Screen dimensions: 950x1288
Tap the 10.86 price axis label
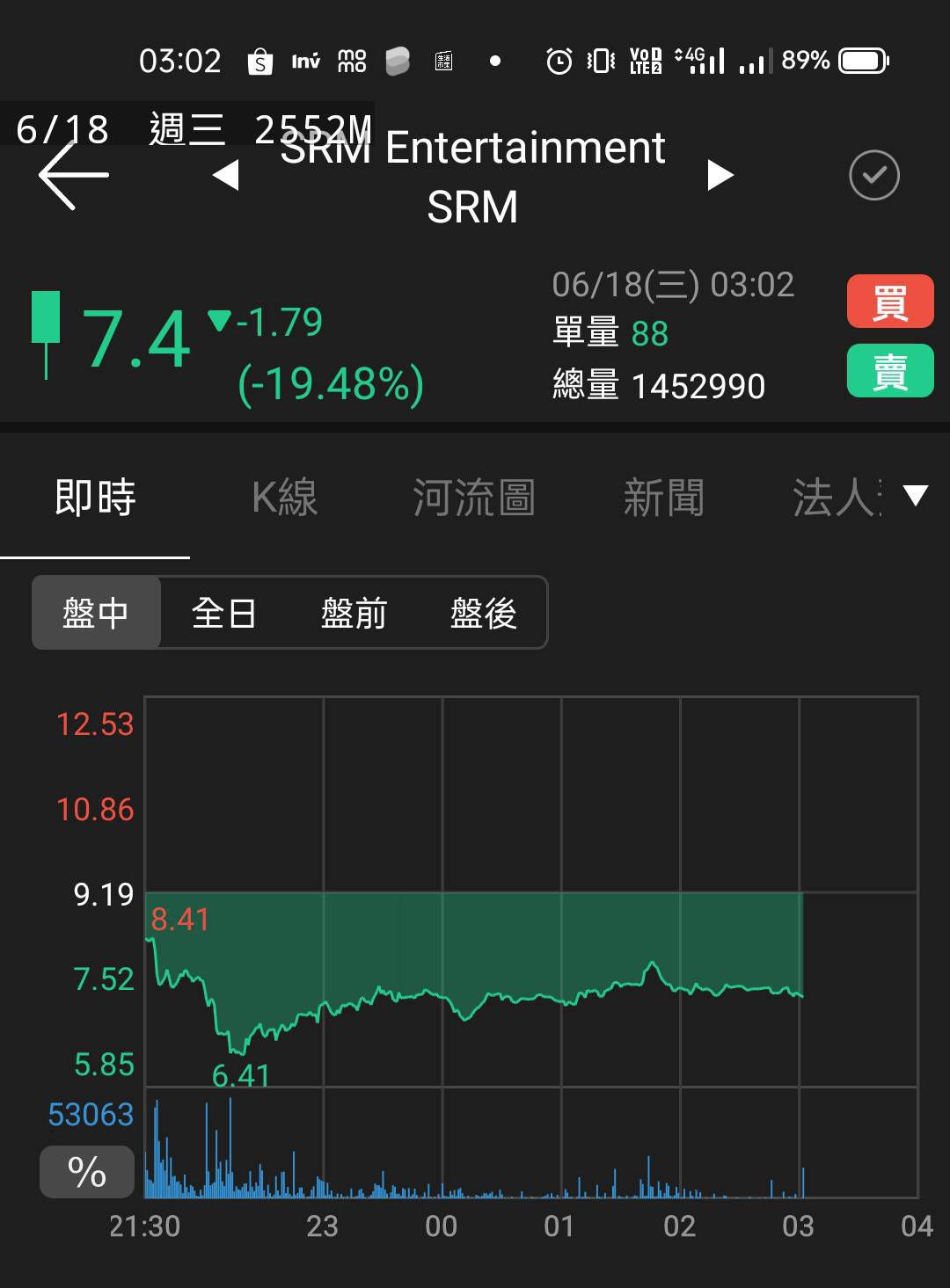pyautogui.click(x=95, y=810)
